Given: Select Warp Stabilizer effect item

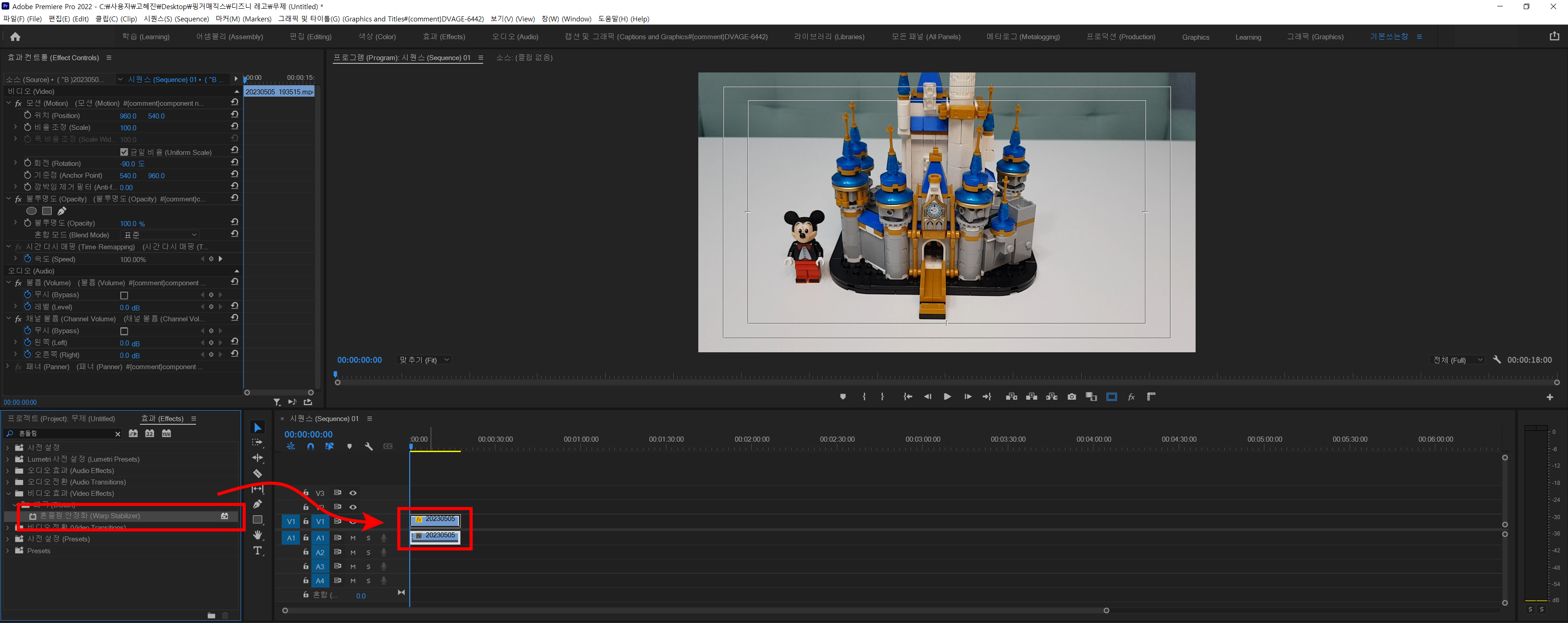Looking at the screenshot, I should (122, 516).
